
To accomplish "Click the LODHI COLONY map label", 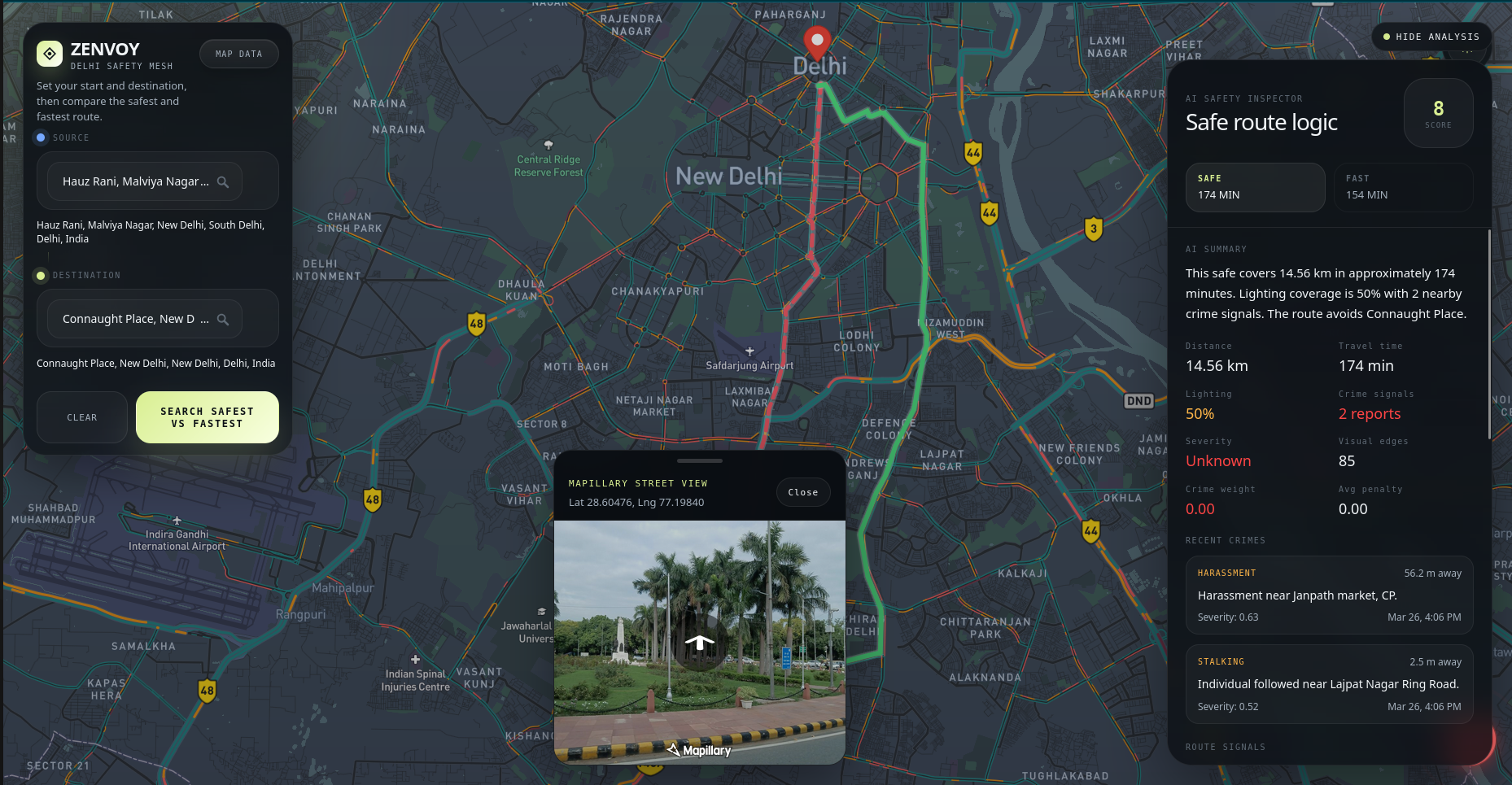I will (857, 341).
